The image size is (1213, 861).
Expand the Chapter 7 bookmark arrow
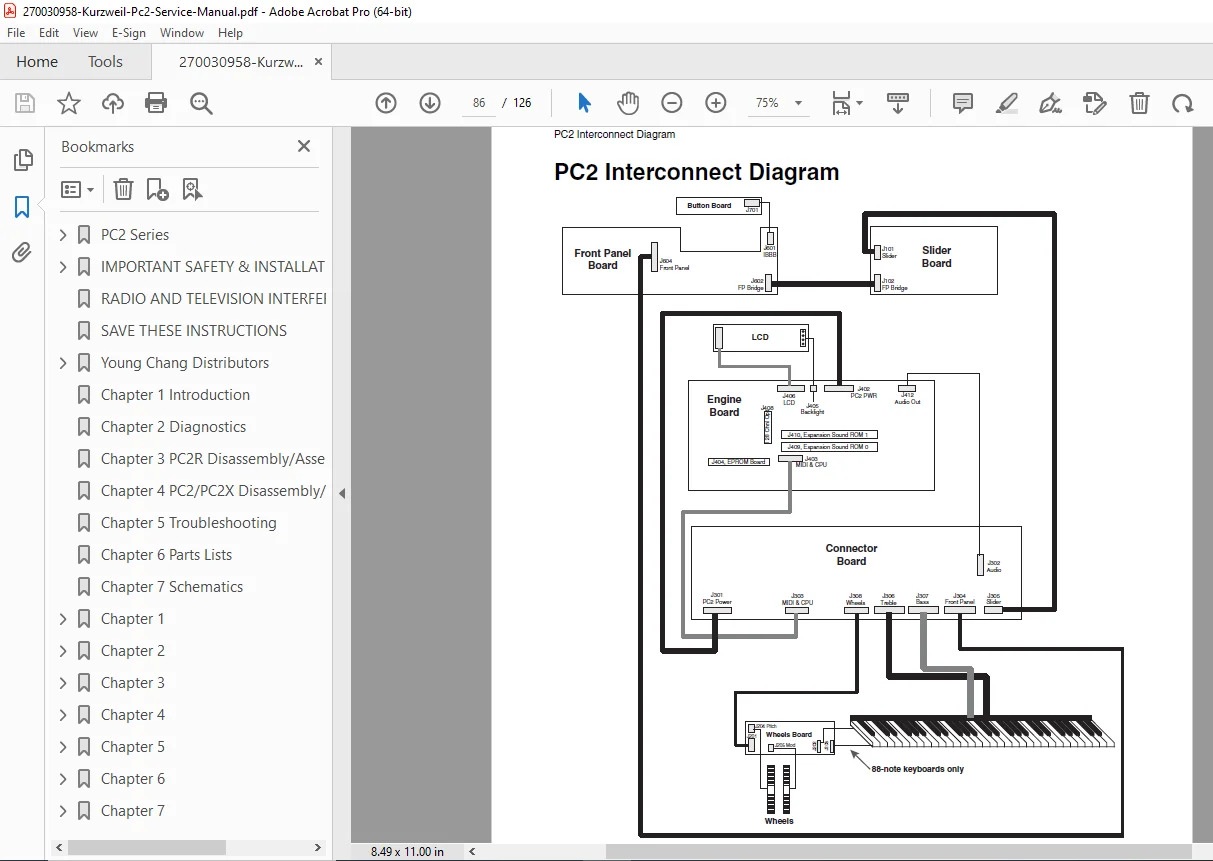coord(63,811)
